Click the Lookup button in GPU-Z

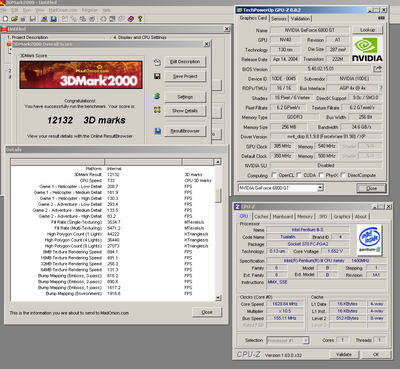pyautogui.click(x=367, y=30)
